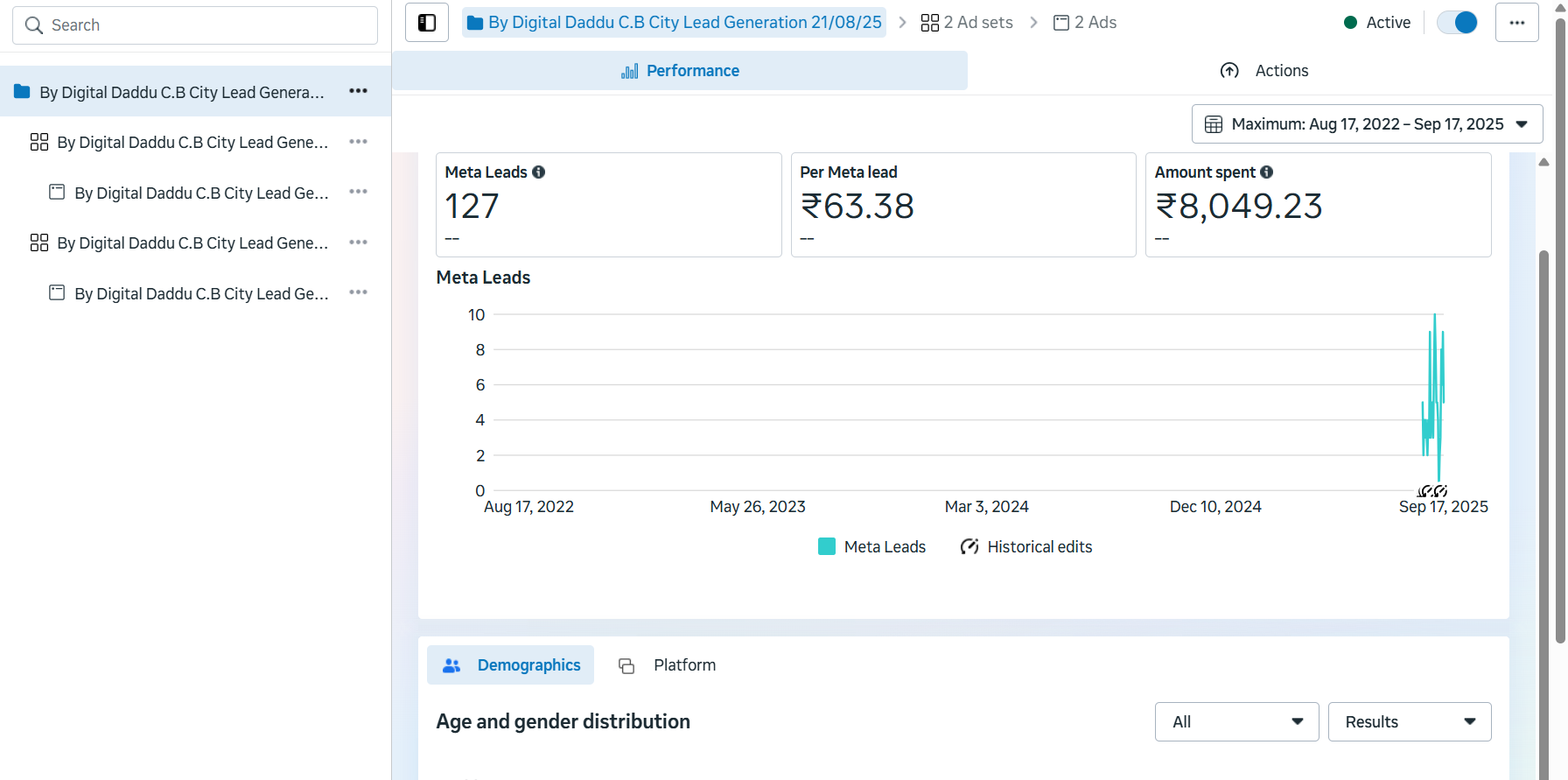Click the info icon beside Amount spent

point(1266,172)
